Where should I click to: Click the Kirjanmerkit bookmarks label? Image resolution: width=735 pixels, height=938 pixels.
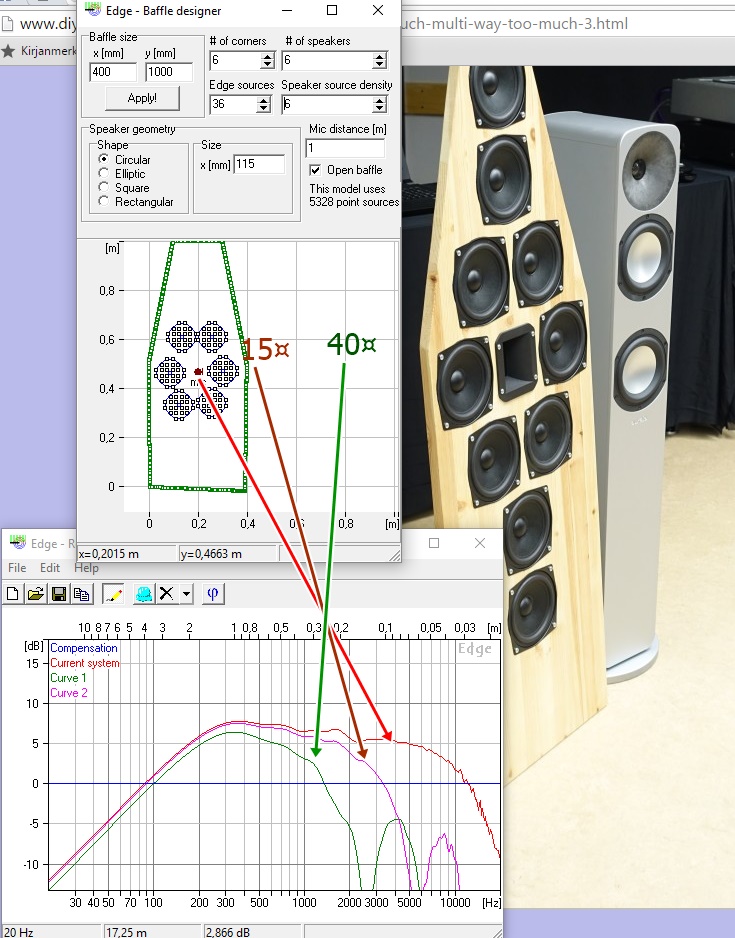48,51
